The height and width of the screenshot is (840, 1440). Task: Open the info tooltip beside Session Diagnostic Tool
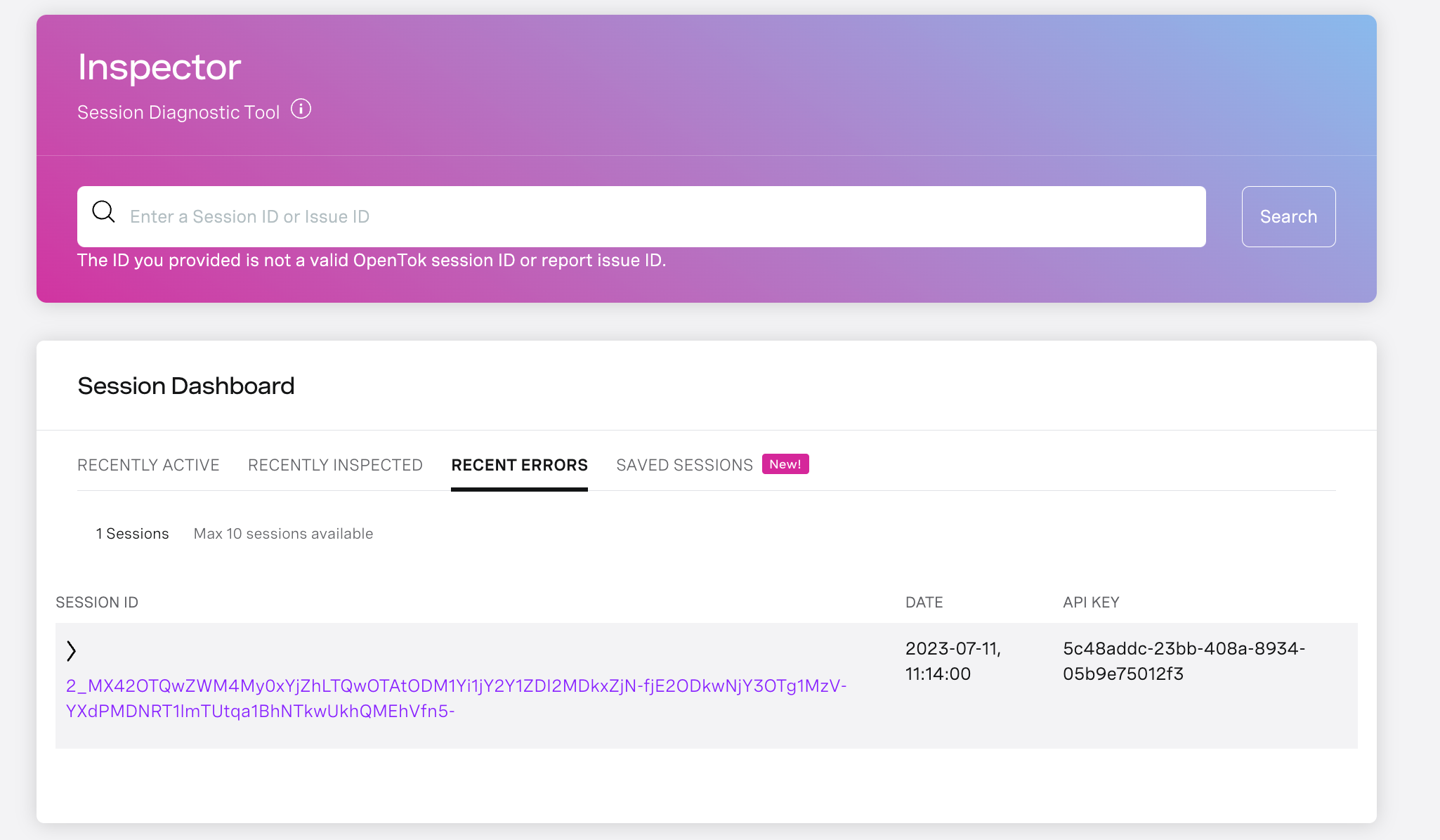[301, 109]
